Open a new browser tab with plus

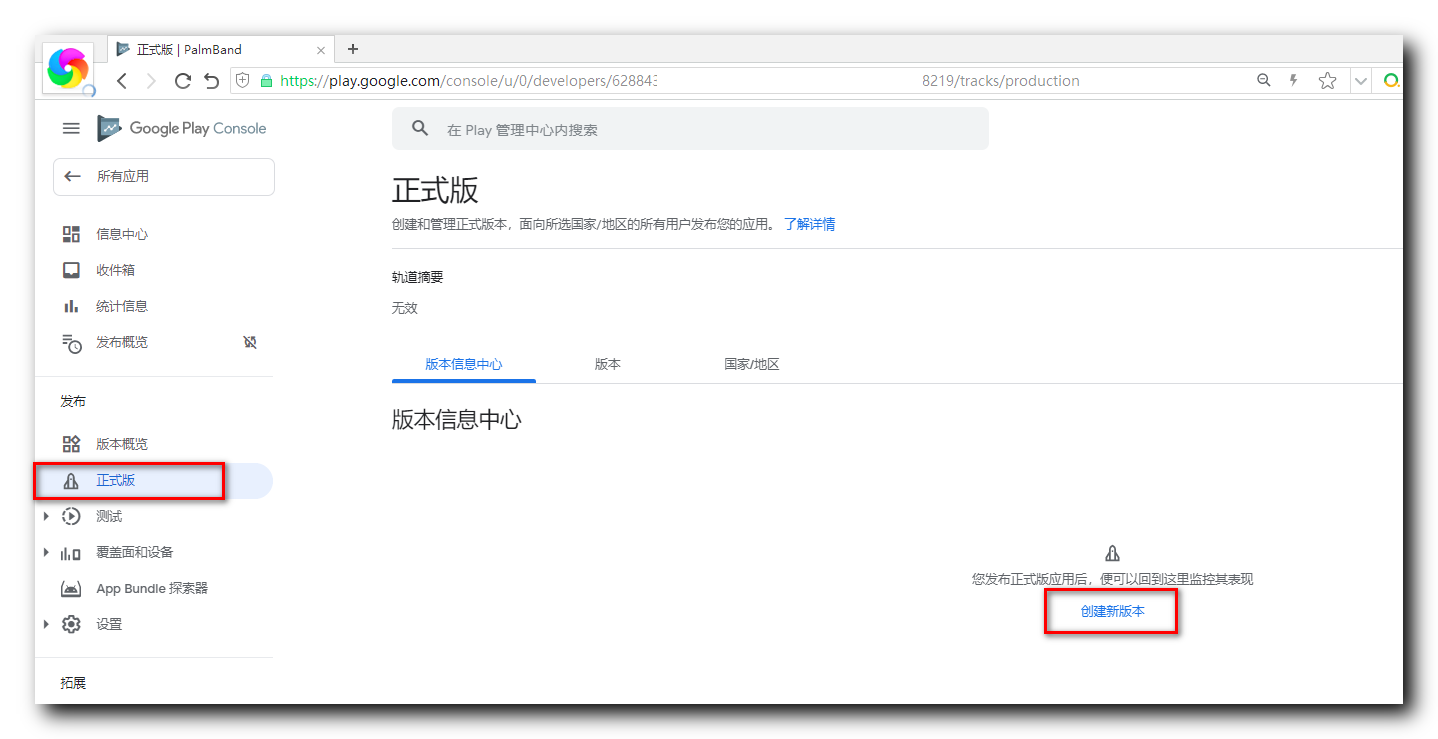pos(352,49)
